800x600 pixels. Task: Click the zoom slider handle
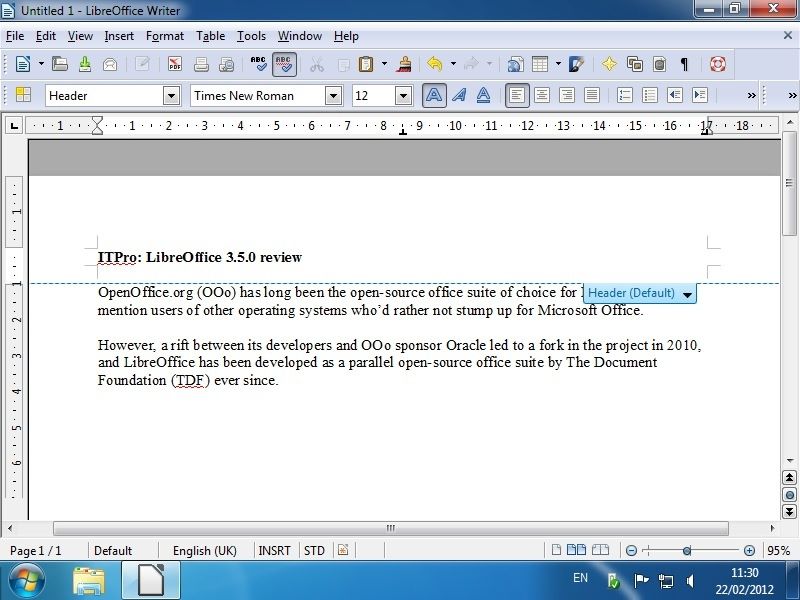(x=687, y=551)
